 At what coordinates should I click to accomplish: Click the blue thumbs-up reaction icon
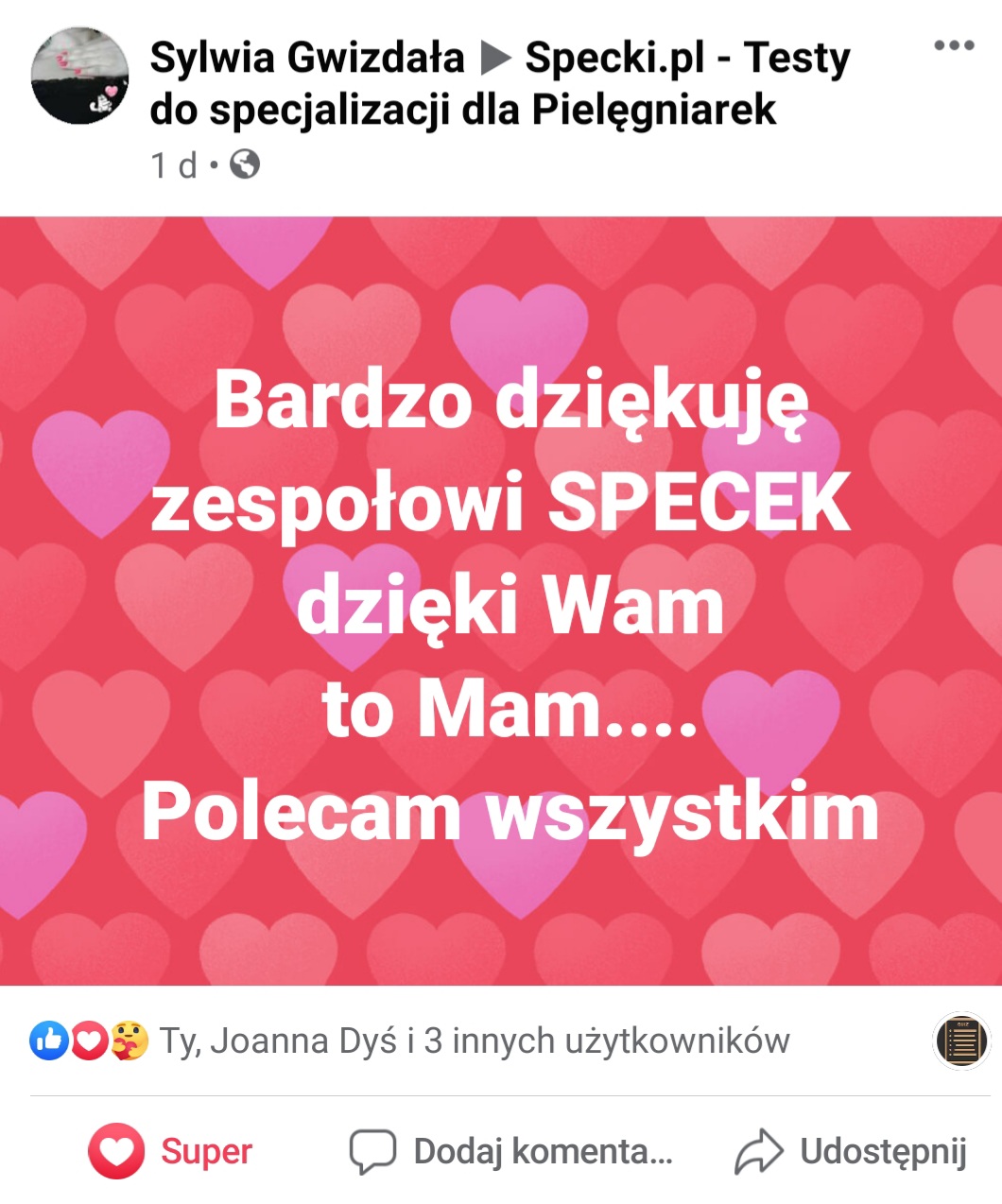pos(48,1041)
